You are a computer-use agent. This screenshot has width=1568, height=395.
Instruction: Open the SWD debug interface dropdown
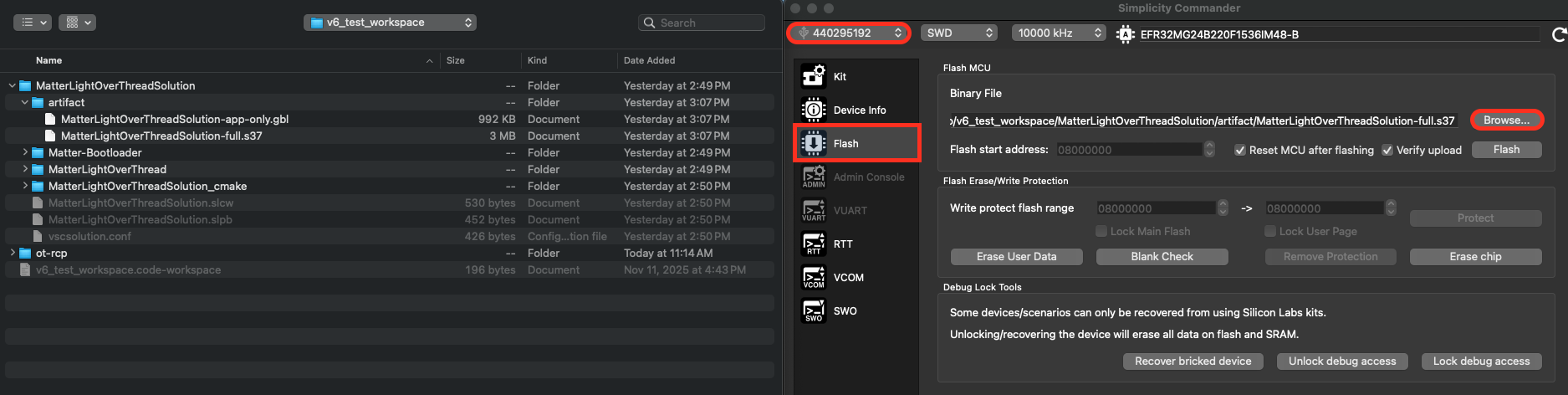pyautogui.click(x=959, y=33)
